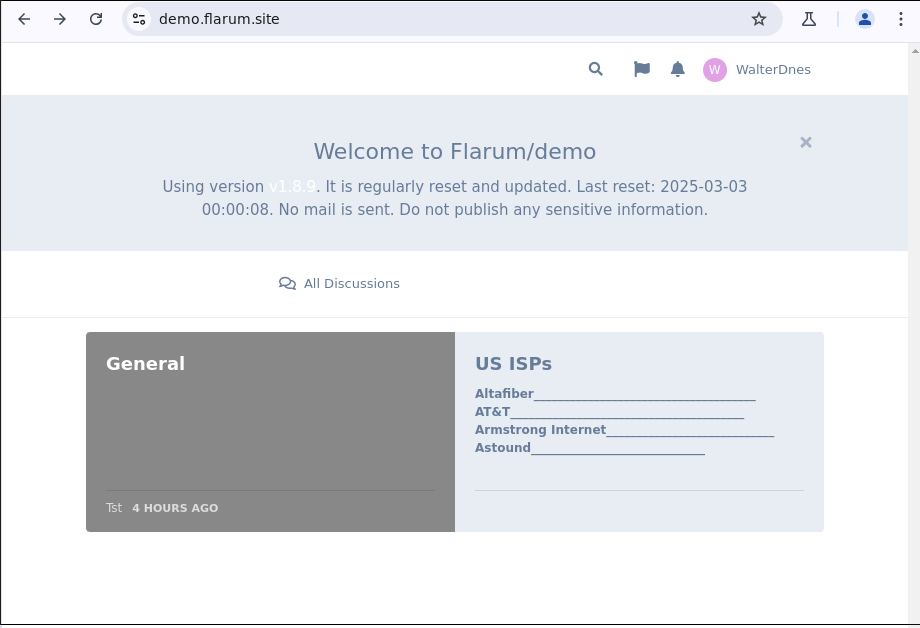
Task: Open Chrome Labs flask icon
Action: [809, 19]
